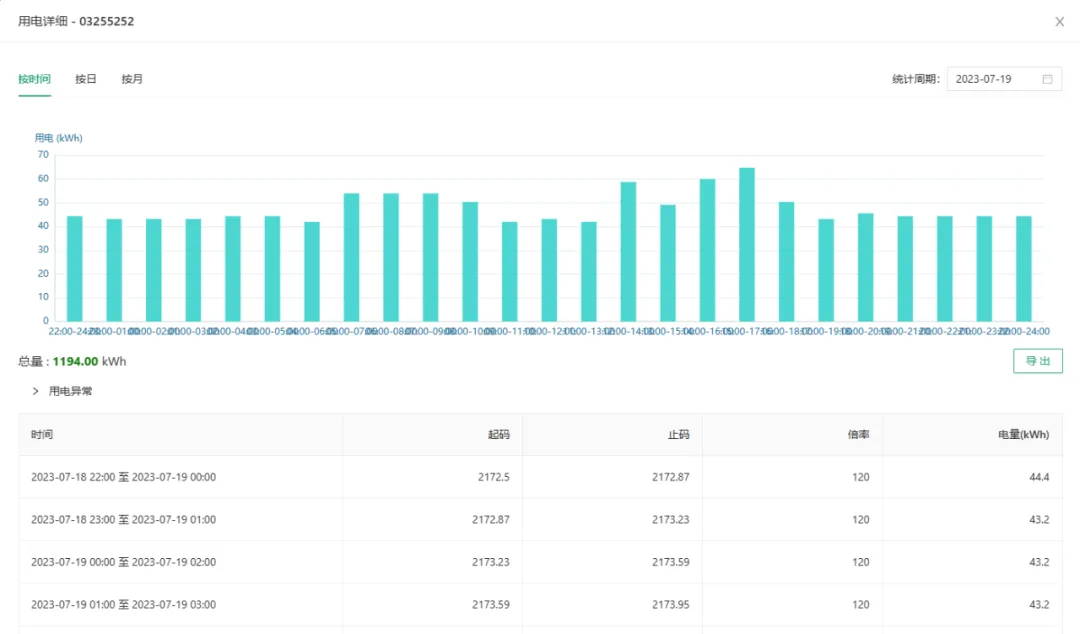The image size is (1080, 634).
Task: Click the 电量 value 44.4
Action: click(1039, 477)
